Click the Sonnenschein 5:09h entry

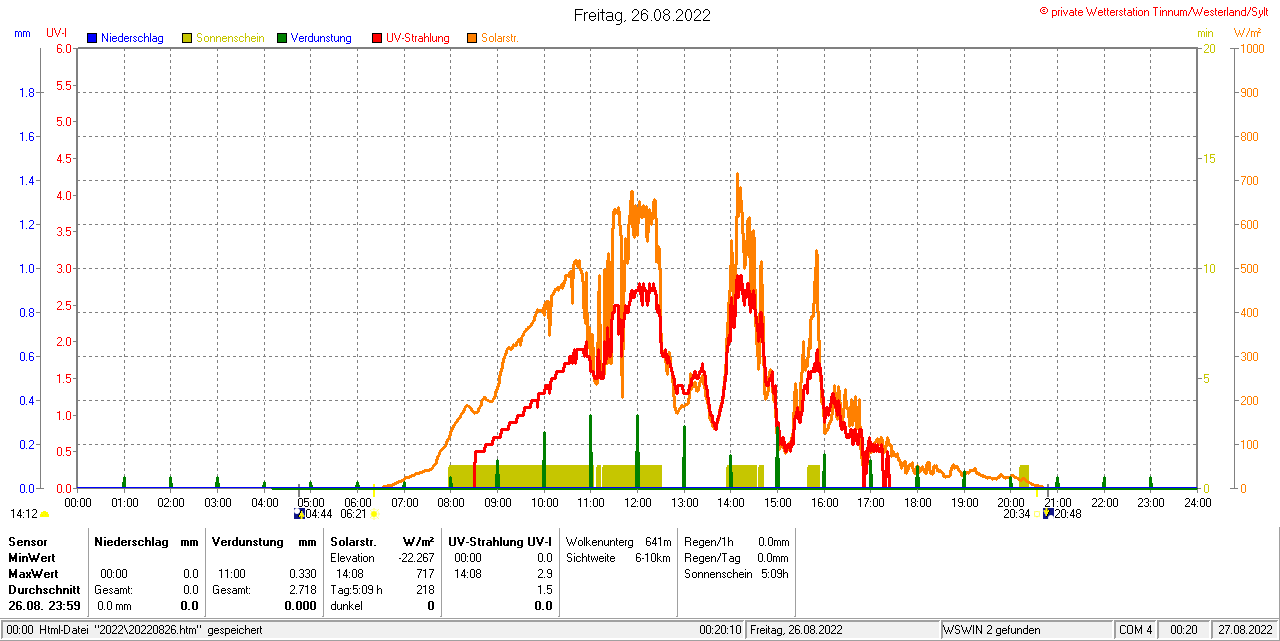(x=737, y=574)
